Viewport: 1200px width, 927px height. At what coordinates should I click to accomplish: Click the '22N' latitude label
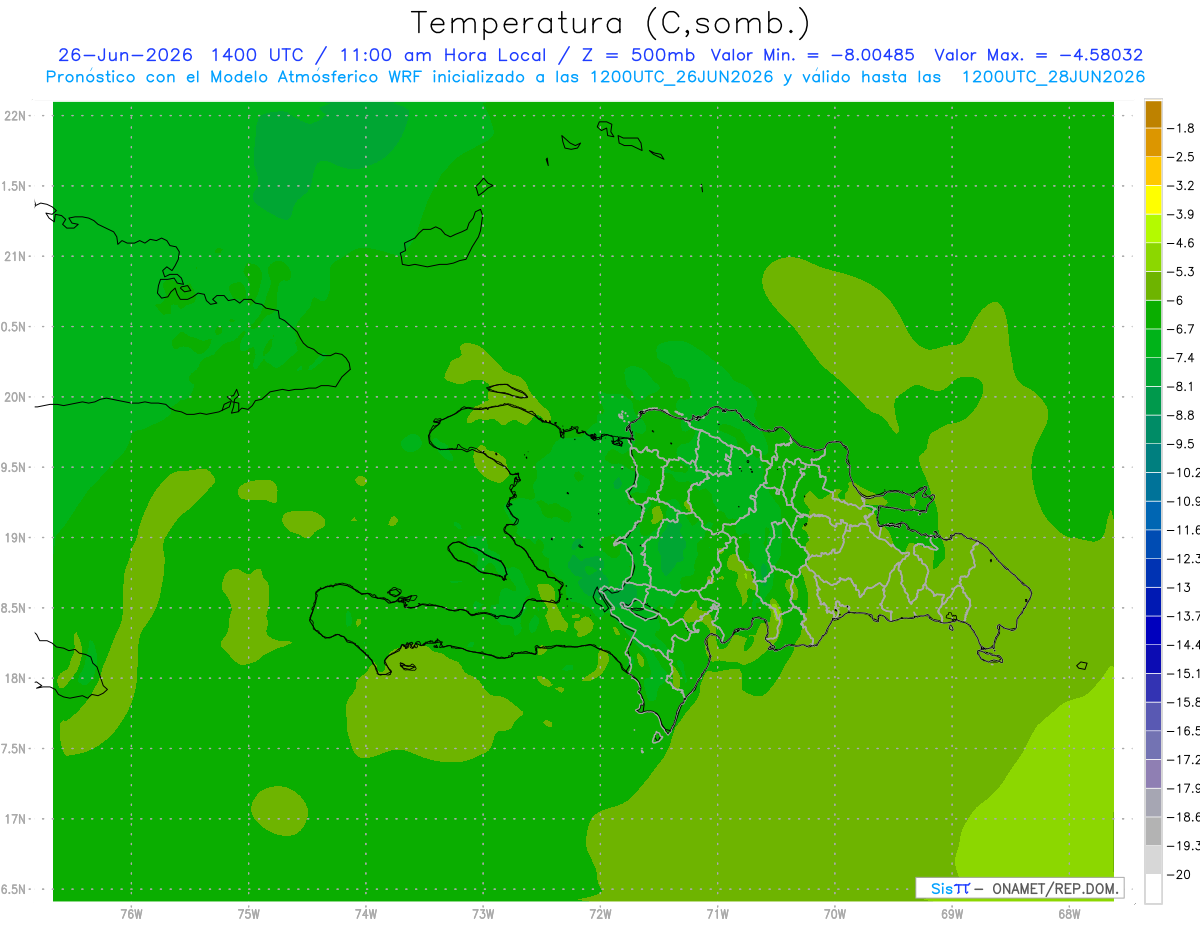tap(16, 116)
